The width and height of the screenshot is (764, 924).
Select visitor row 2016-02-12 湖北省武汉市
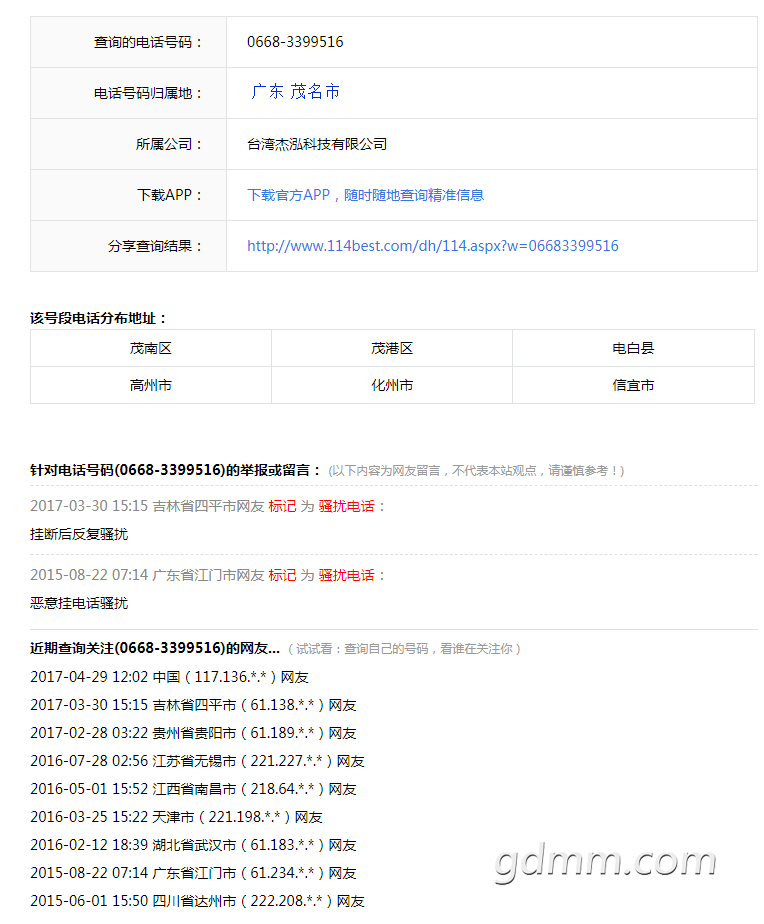tap(193, 845)
